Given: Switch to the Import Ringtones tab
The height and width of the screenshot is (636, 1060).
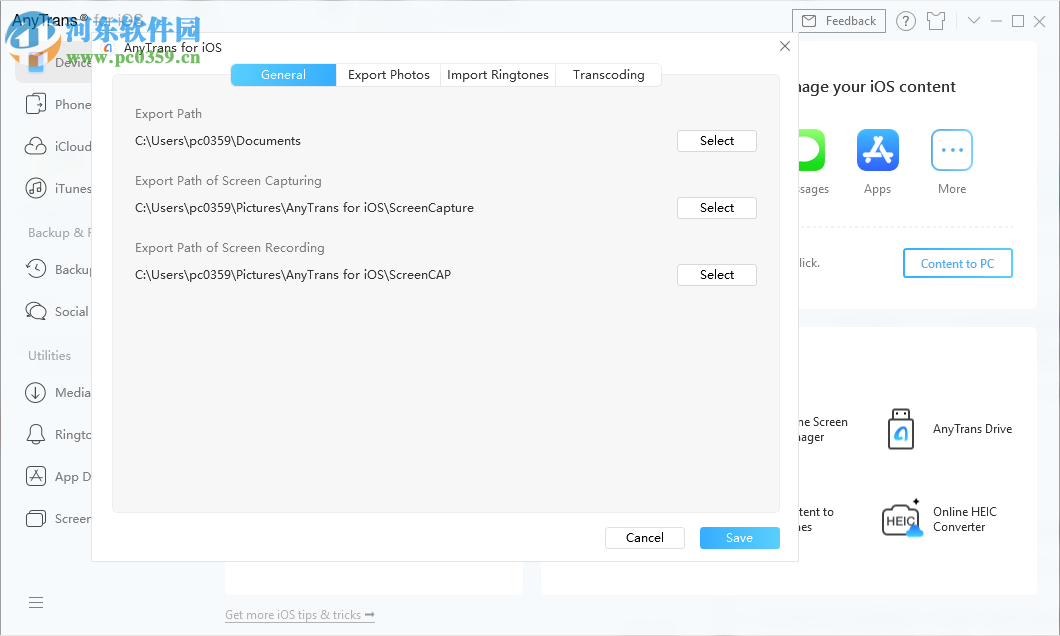Looking at the screenshot, I should [x=498, y=75].
